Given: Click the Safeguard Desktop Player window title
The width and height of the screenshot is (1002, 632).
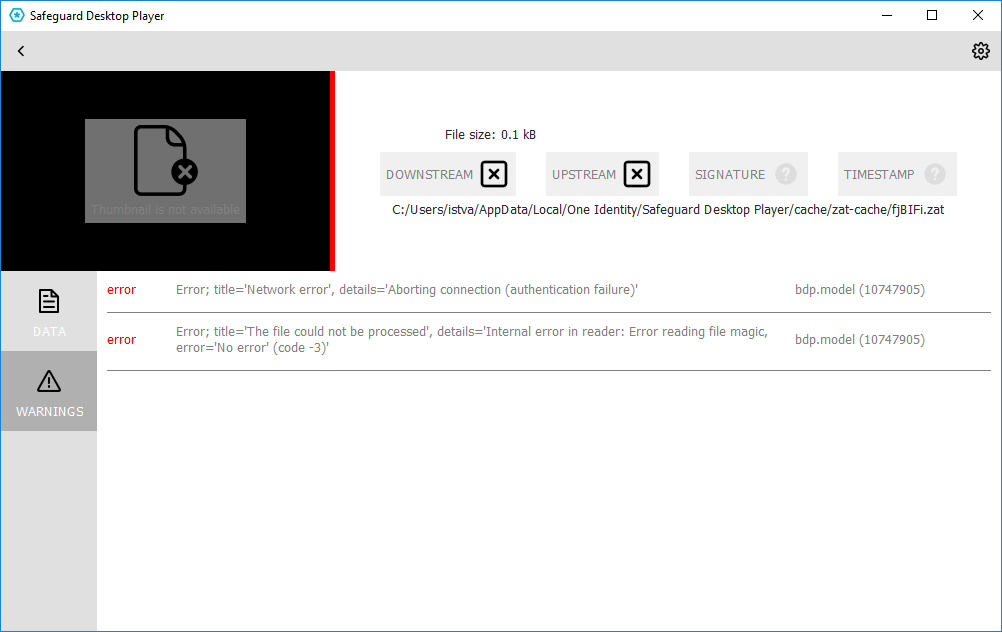Looking at the screenshot, I should click(97, 16).
